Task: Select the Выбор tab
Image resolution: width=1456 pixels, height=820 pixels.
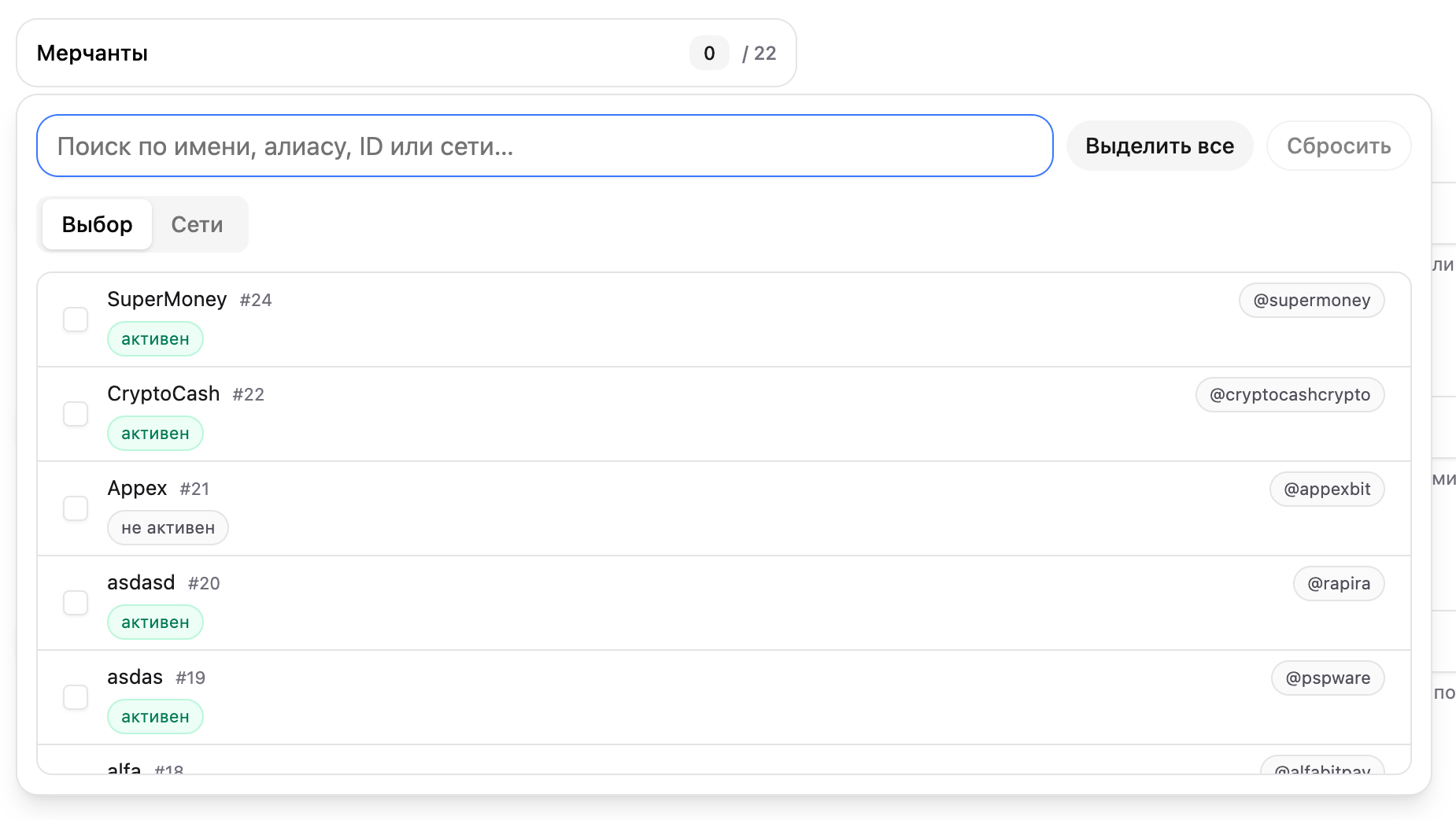Action: pyautogui.click(x=97, y=225)
